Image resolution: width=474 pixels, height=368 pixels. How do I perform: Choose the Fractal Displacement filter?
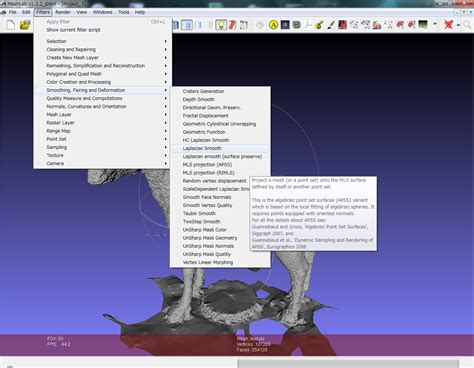[220, 116]
